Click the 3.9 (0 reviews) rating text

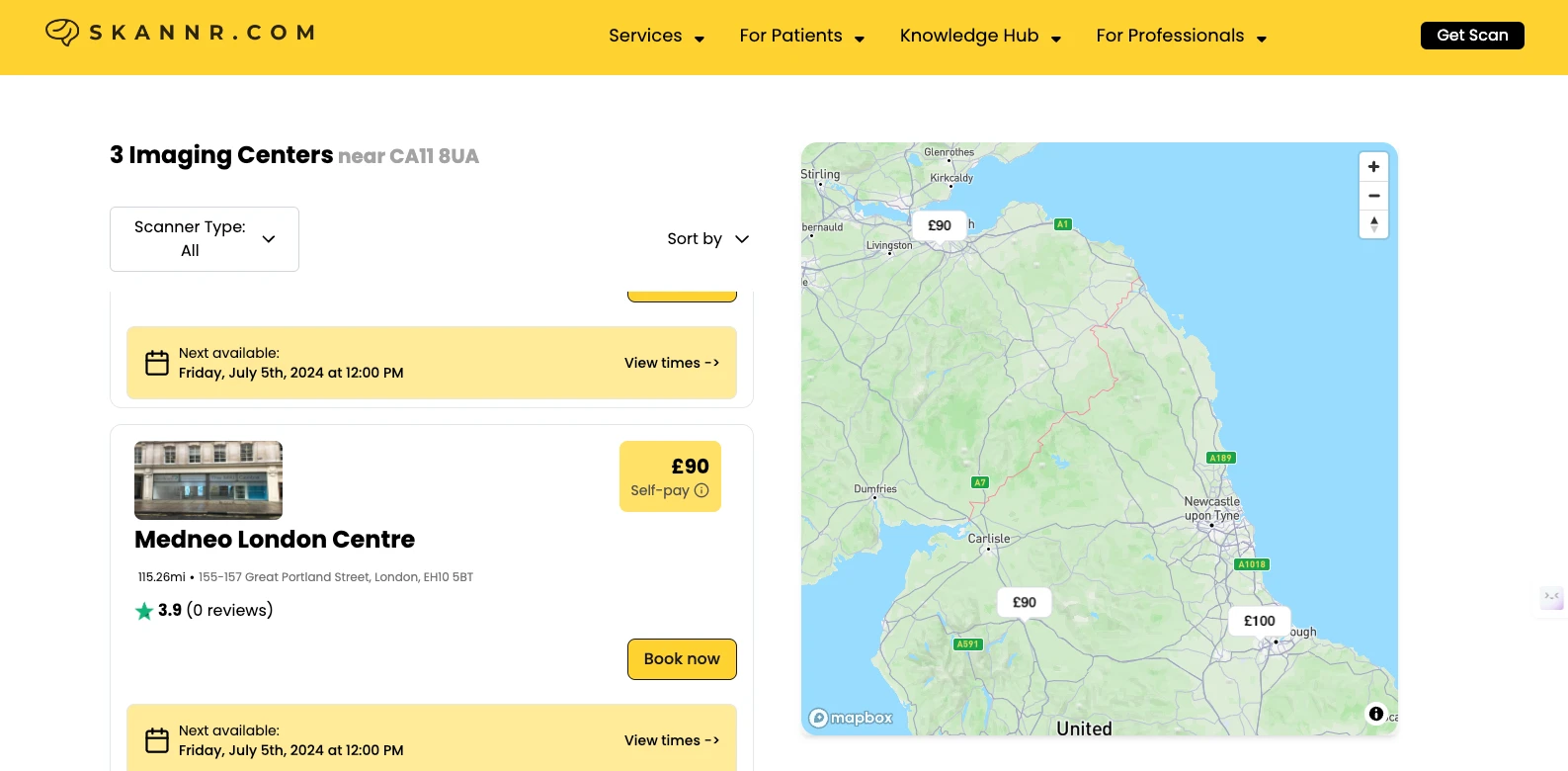215,611
